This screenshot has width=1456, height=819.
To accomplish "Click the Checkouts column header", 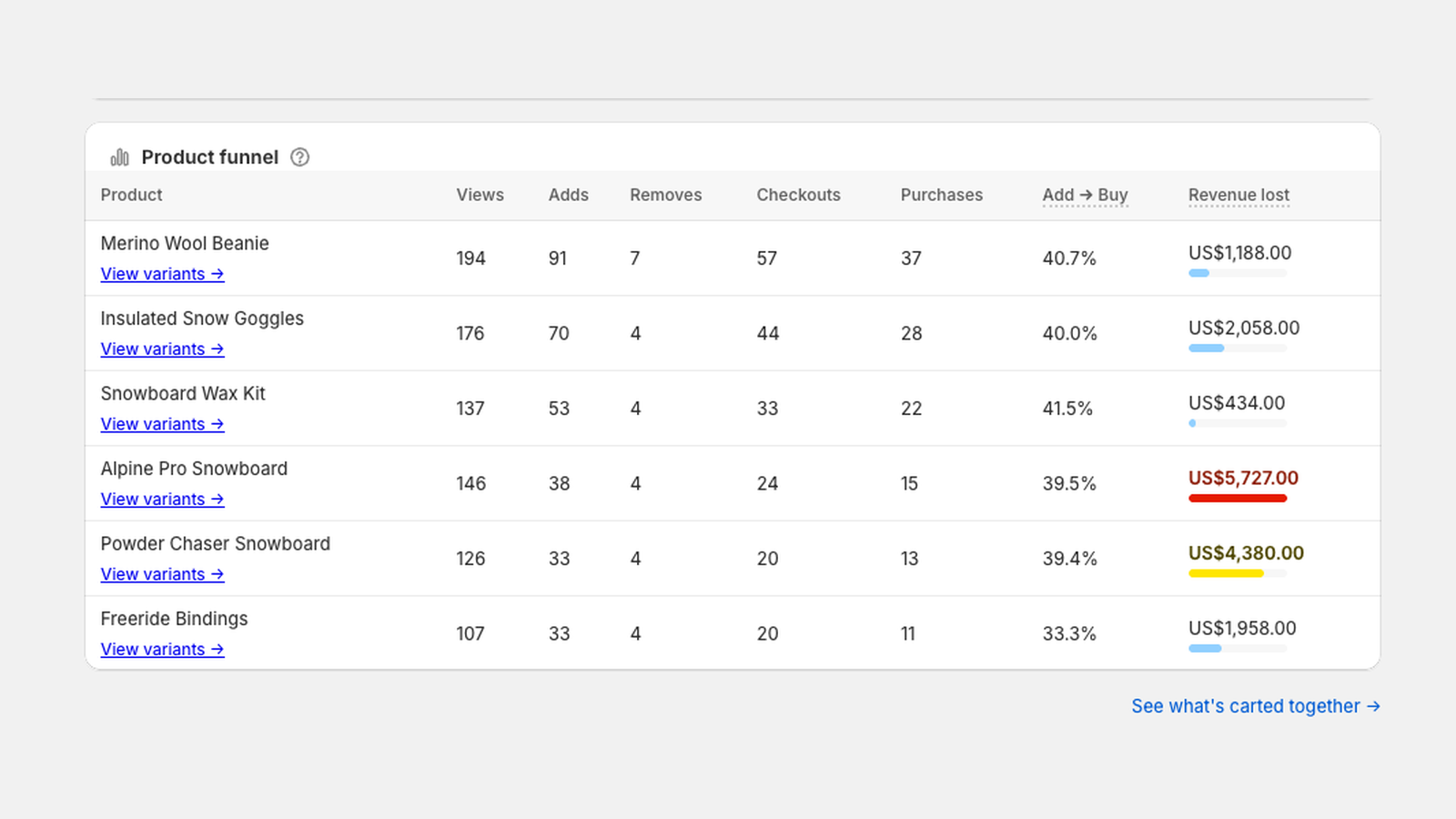I will coord(798,195).
